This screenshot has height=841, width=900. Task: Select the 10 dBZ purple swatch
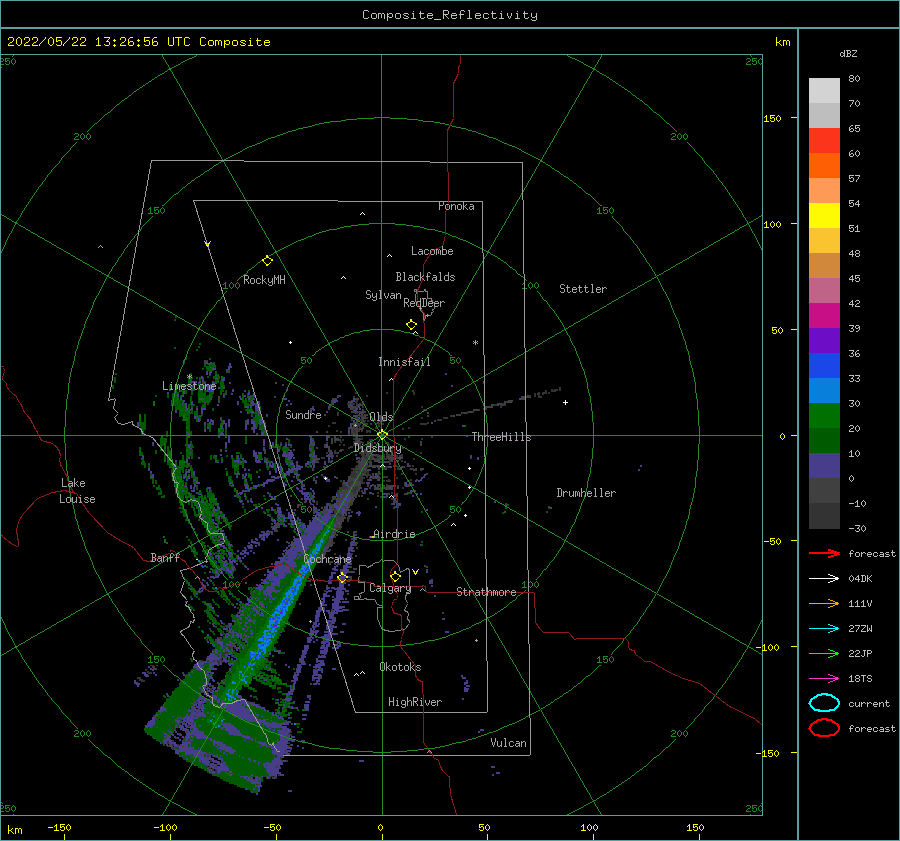(x=824, y=465)
